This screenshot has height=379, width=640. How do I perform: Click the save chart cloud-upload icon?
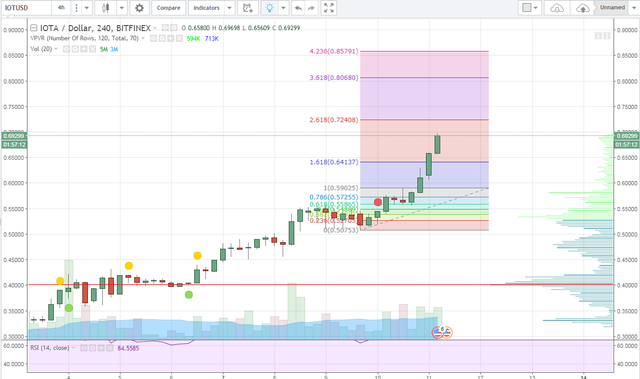[582, 8]
